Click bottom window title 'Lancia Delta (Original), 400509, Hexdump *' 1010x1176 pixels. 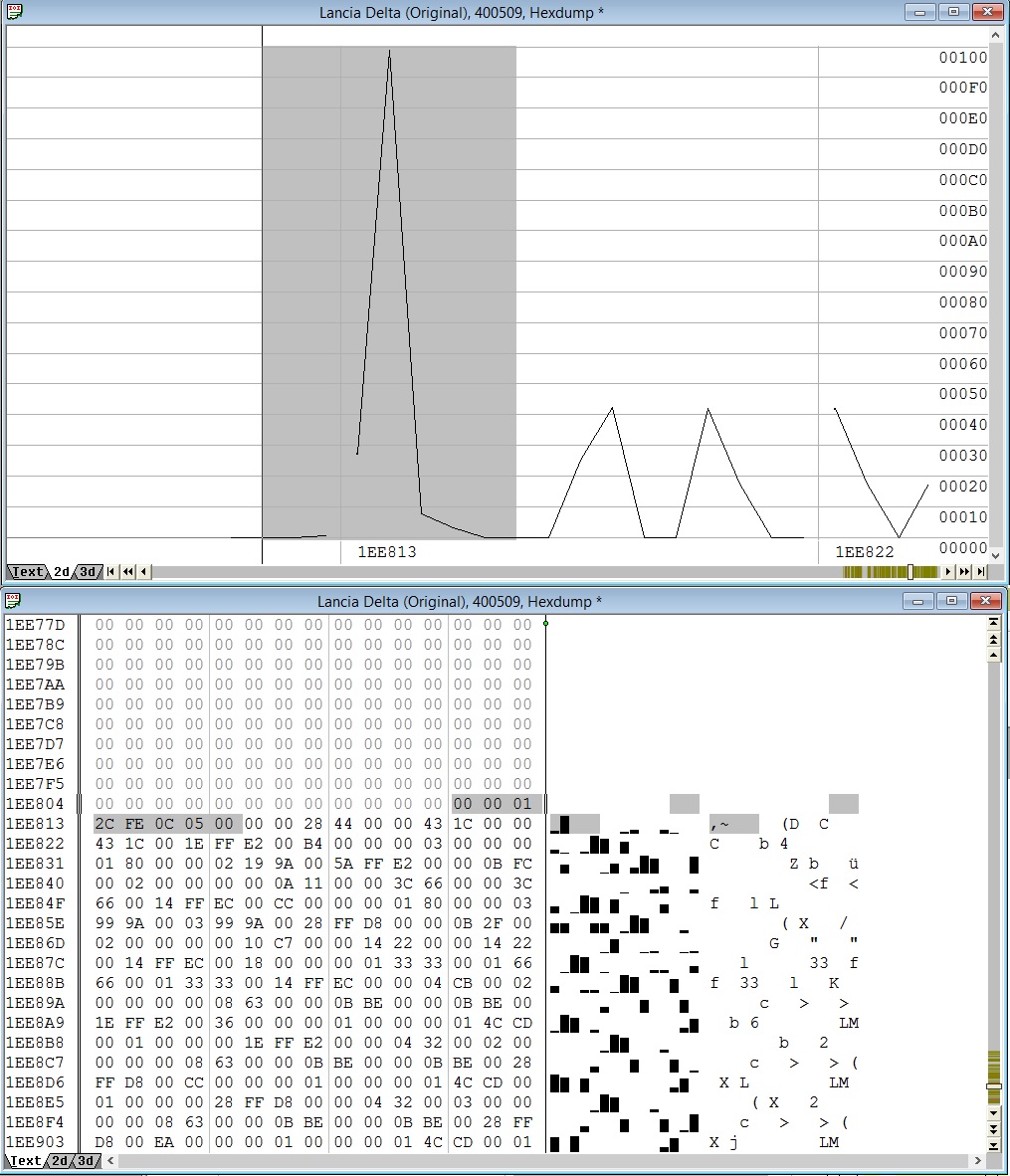coord(460,602)
